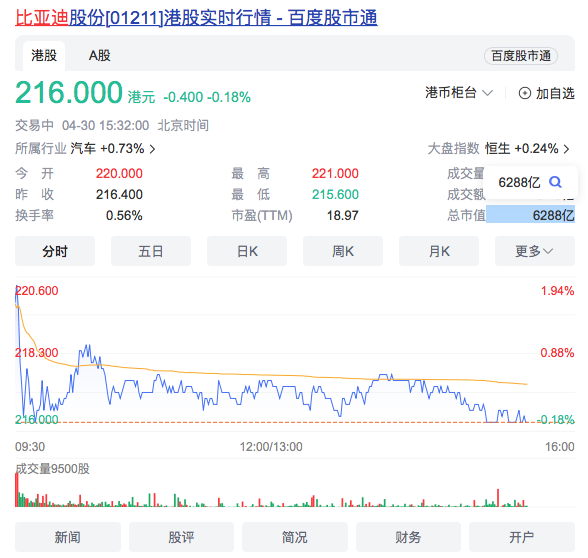Open the 更多 chart options dropdown
Image resolution: width=588 pixels, height=558 pixels.
(535, 251)
